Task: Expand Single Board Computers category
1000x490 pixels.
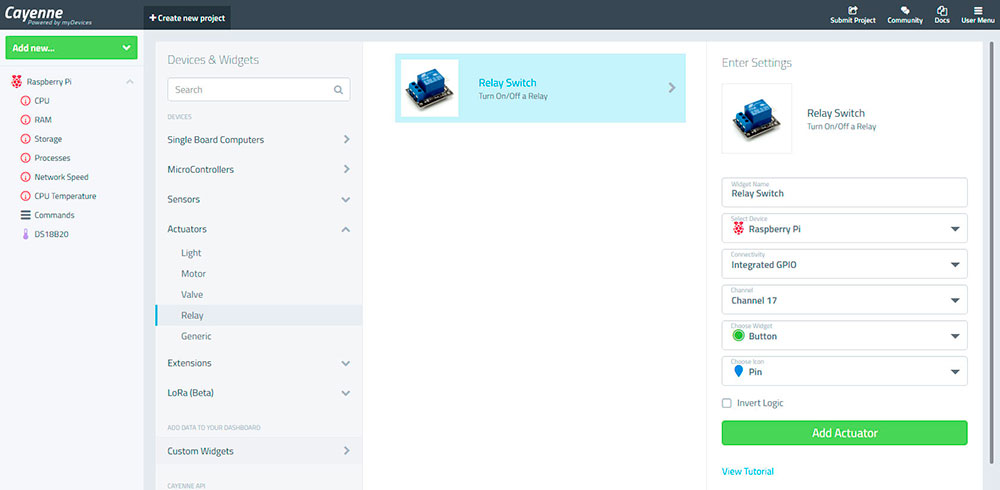Action: [x=258, y=139]
